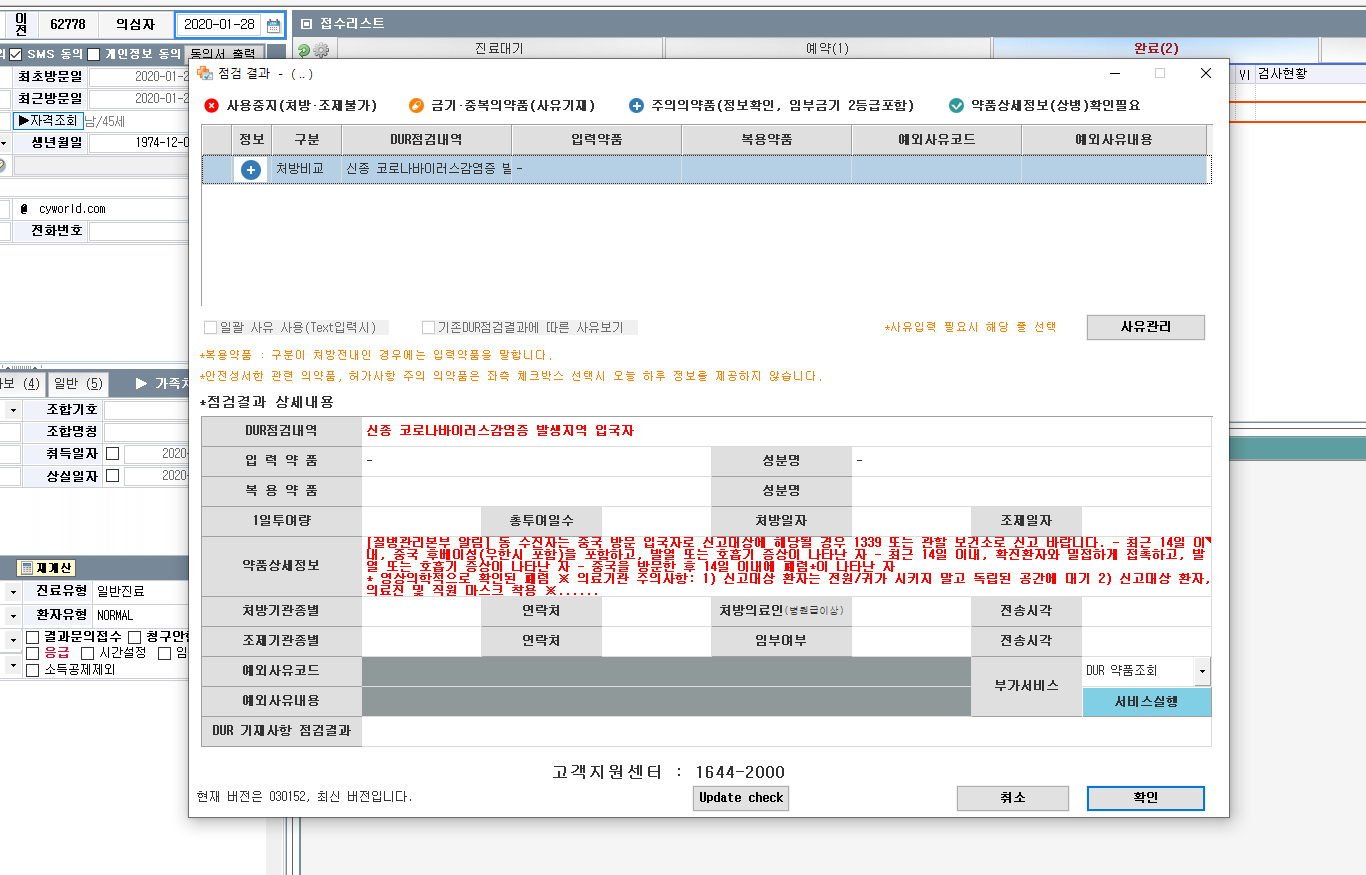Image resolution: width=1366 pixels, height=875 pixels.
Task: Click the green 약품상세정보 checkmark icon
Action: coord(957,106)
